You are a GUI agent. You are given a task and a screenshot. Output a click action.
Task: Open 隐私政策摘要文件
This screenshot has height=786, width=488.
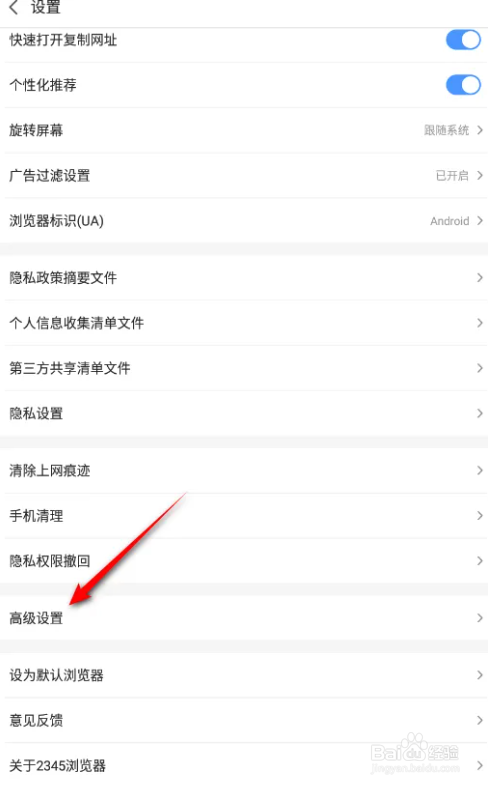[x=244, y=278]
